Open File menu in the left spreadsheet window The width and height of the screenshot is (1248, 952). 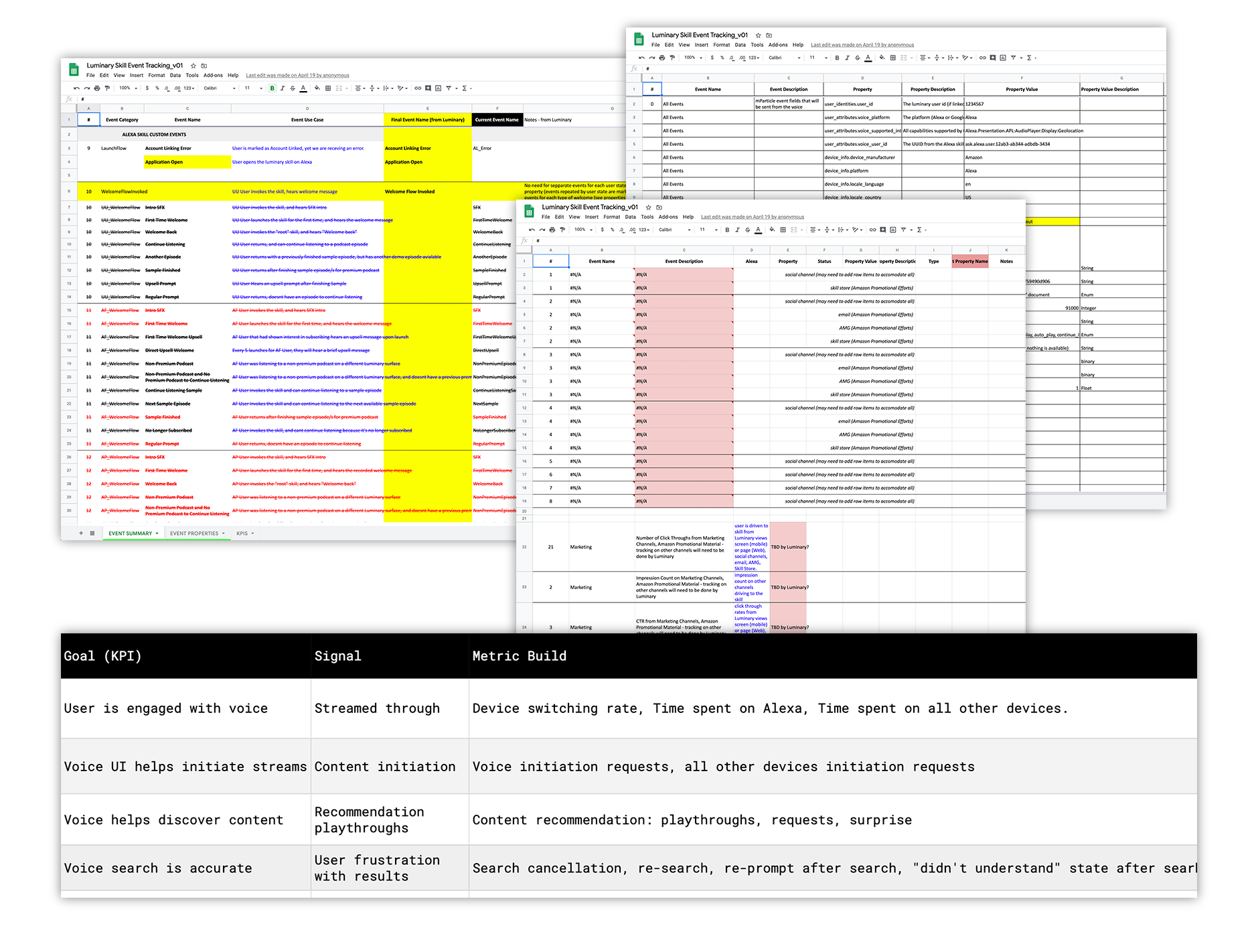pyautogui.click(x=90, y=76)
